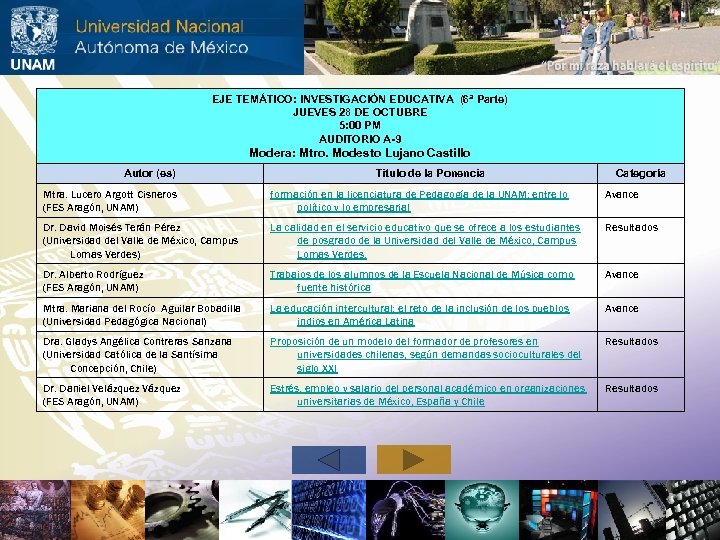The width and height of the screenshot is (720, 540).
Task: Click the gold coins thumbnail in the bottom strip
Action: click(108, 510)
